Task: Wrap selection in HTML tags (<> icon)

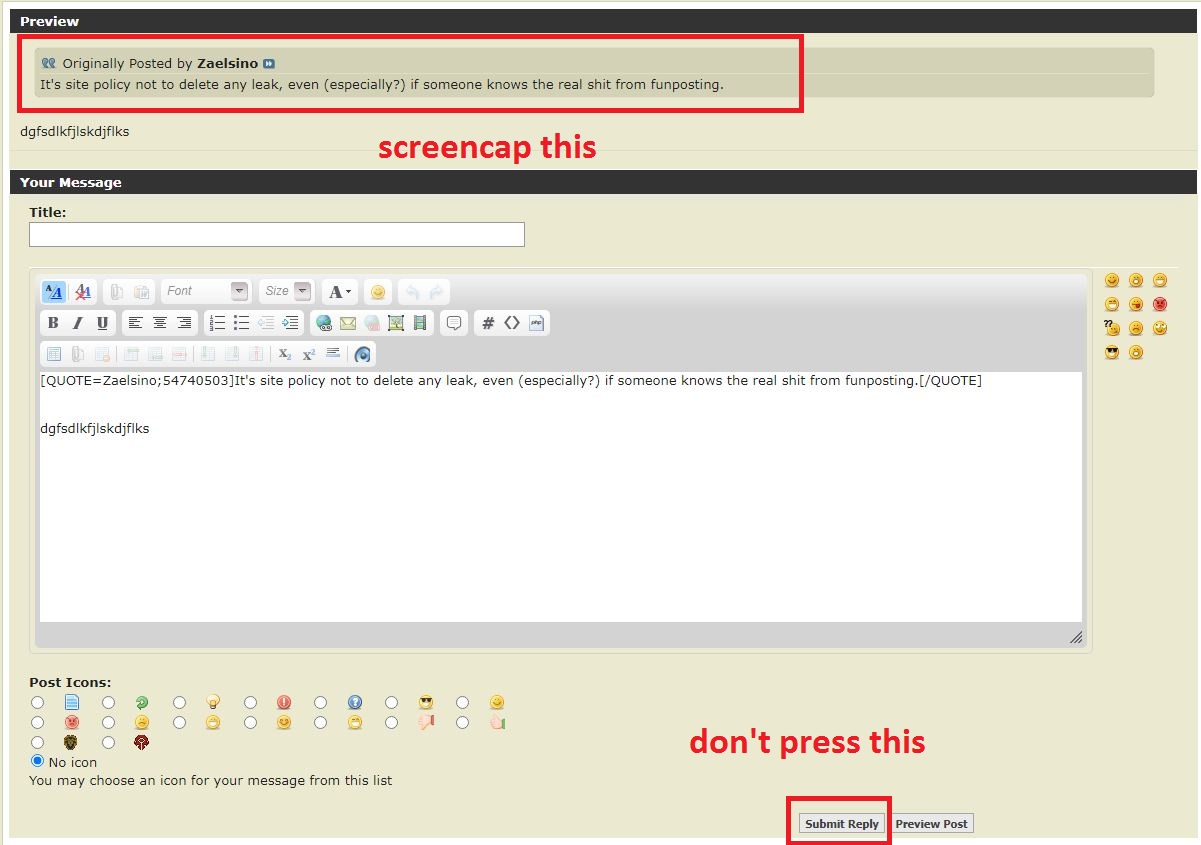Action: [512, 323]
